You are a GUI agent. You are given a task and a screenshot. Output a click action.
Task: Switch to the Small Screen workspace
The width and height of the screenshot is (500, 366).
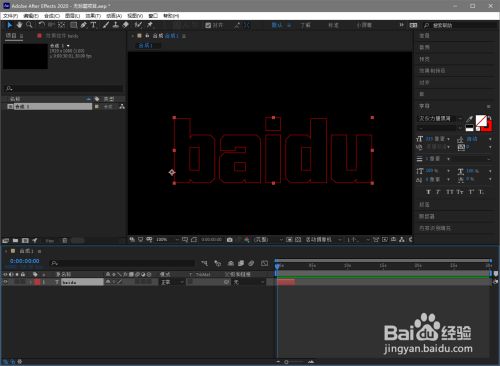(364, 25)
